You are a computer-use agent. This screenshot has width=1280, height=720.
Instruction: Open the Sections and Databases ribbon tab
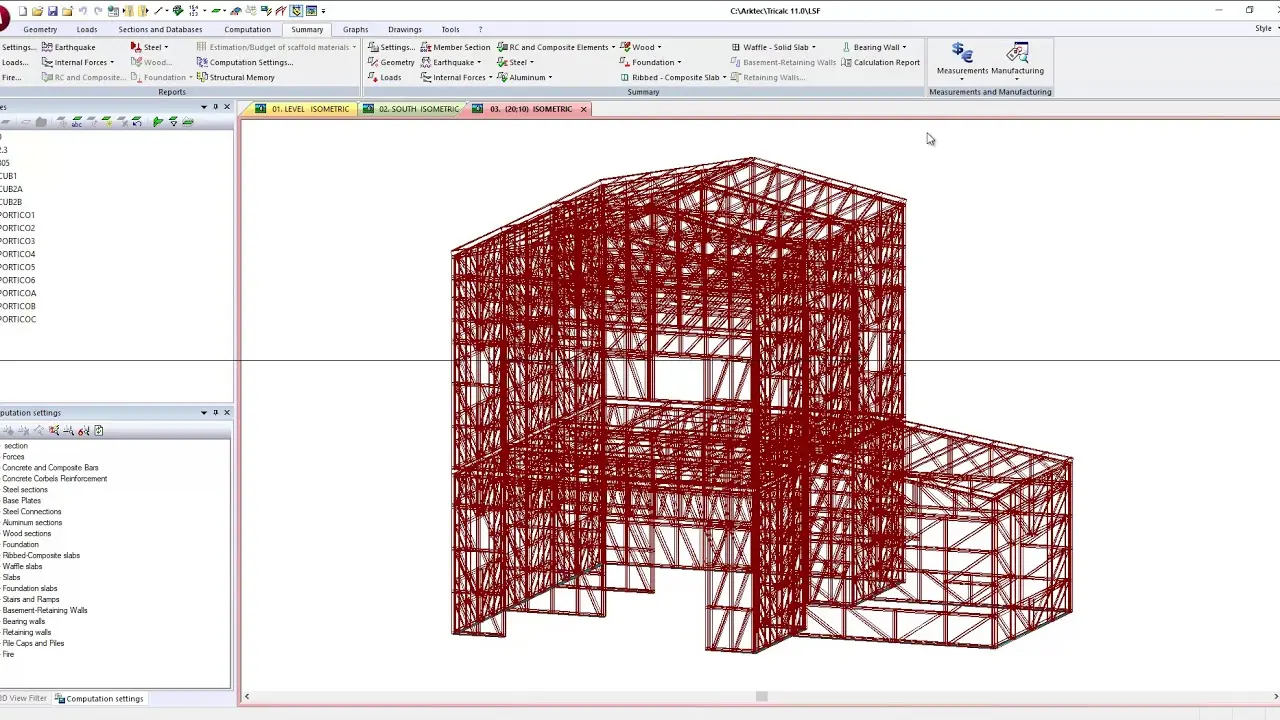[x=160, y=29]
